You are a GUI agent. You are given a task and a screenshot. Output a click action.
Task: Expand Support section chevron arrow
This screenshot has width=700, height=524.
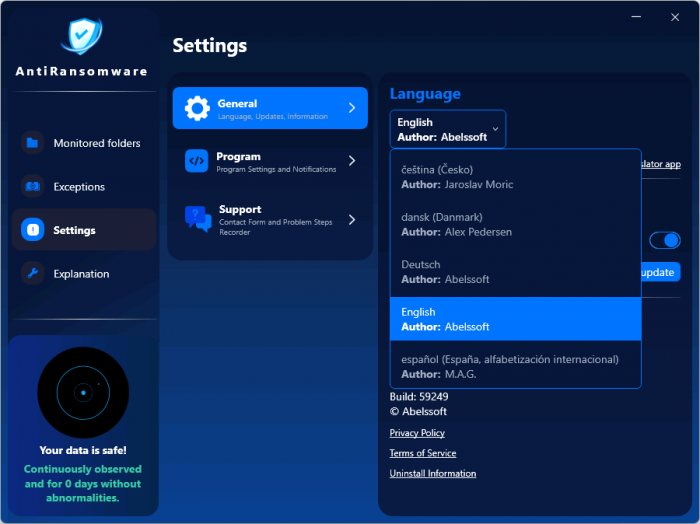(x=351, y=219)
